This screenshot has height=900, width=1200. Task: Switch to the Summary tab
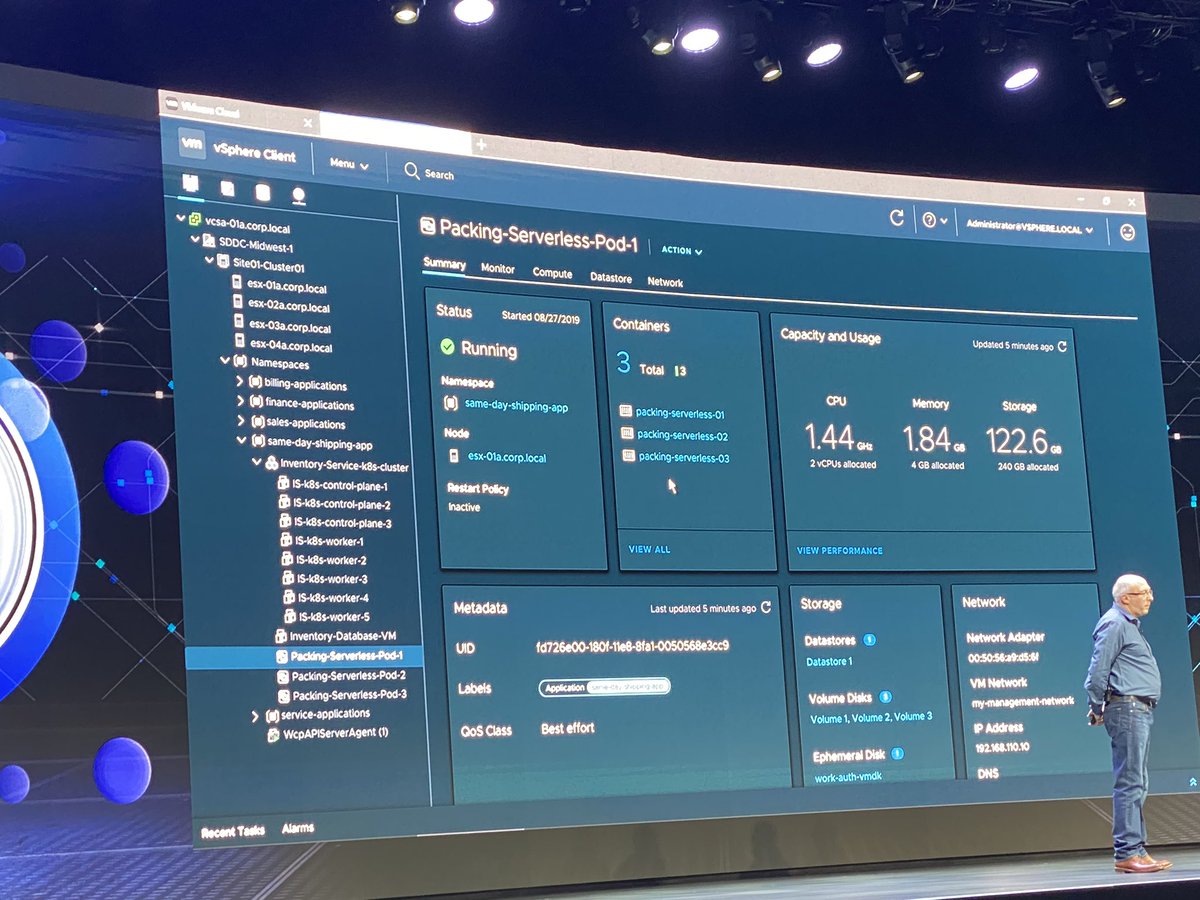[x=444, y=264]
